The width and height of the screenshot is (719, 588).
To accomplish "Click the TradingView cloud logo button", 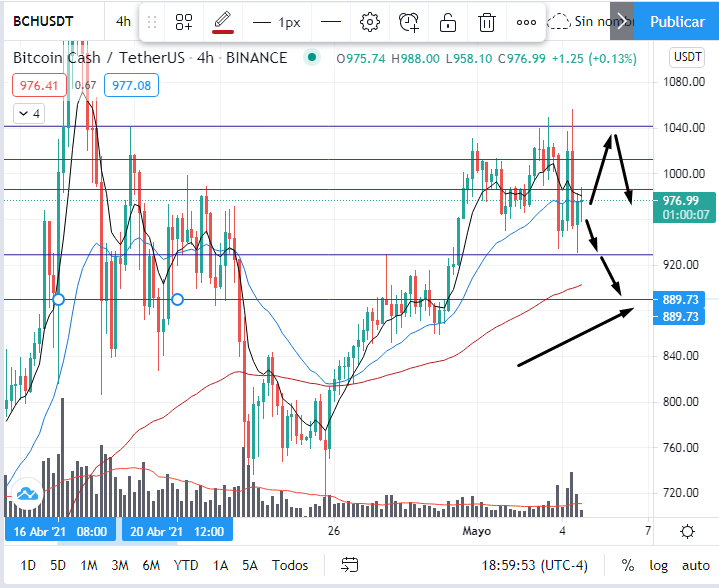I will click(x=27, y=494).
